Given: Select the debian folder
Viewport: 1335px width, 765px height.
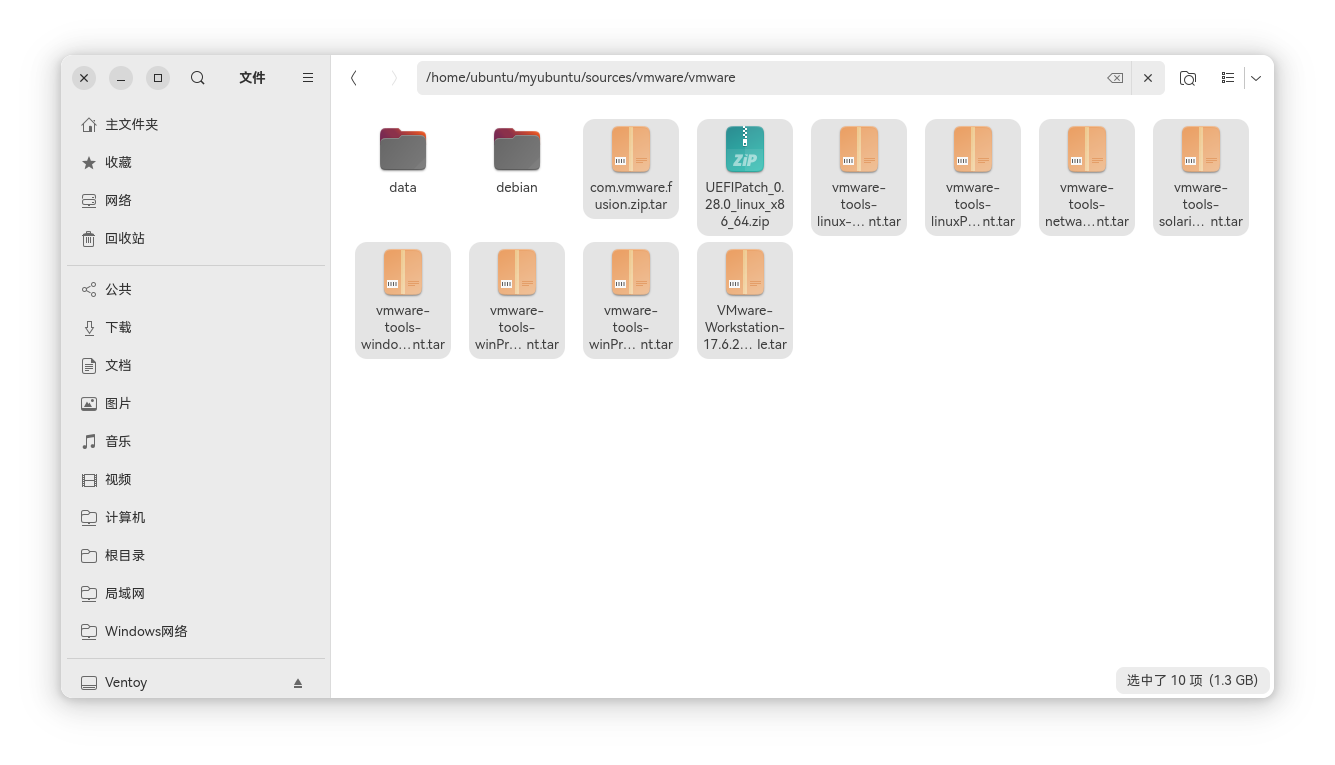Looking at the screenshot, I should (x=517, y=160).
